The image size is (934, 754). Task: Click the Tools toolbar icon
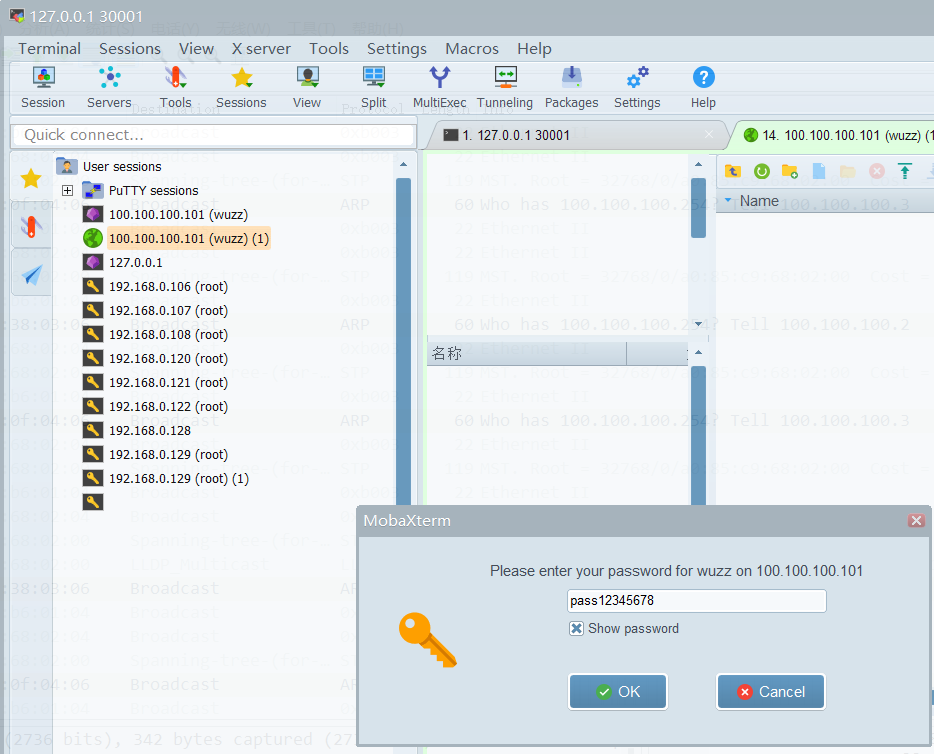[175, 77]
